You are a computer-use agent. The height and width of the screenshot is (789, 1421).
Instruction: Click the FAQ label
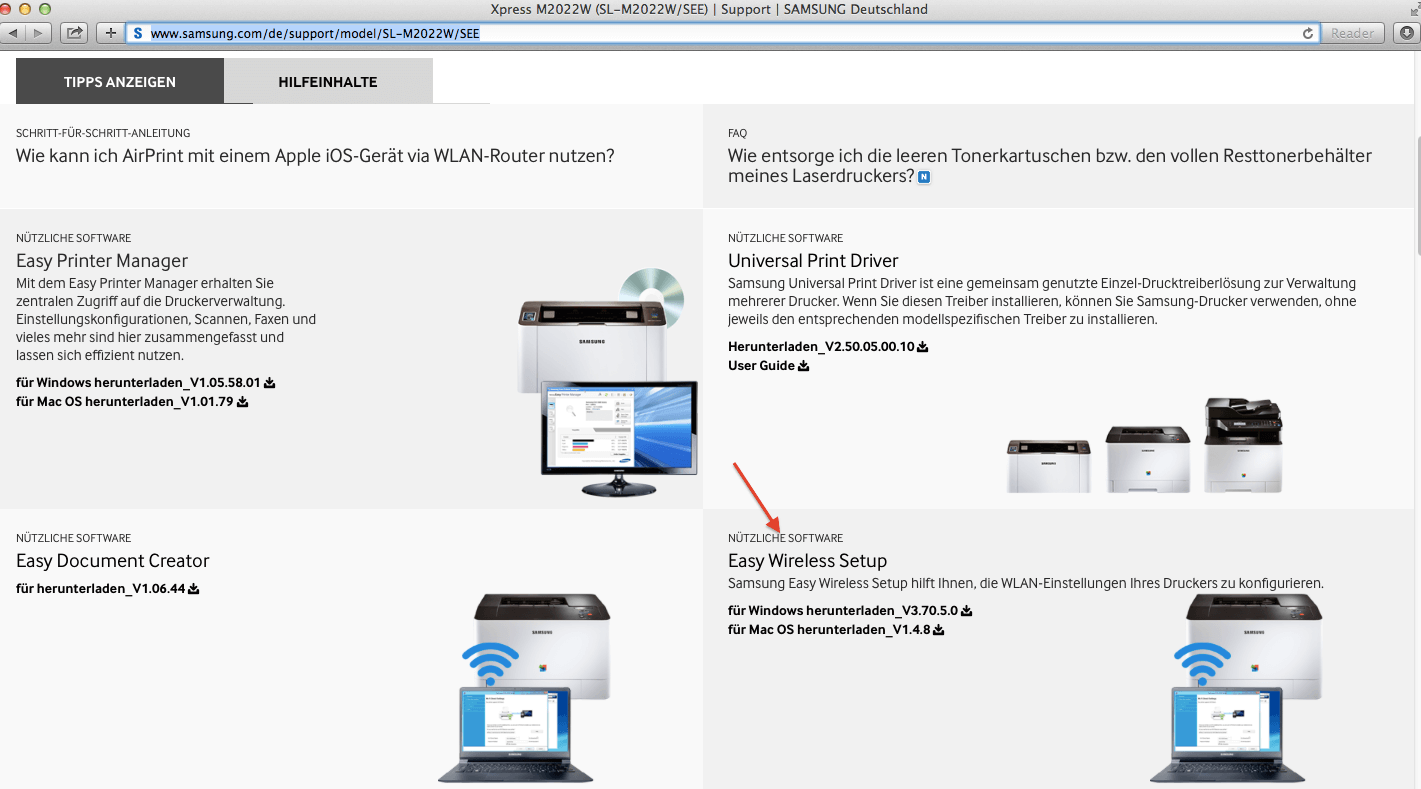(x=737, y=133)
